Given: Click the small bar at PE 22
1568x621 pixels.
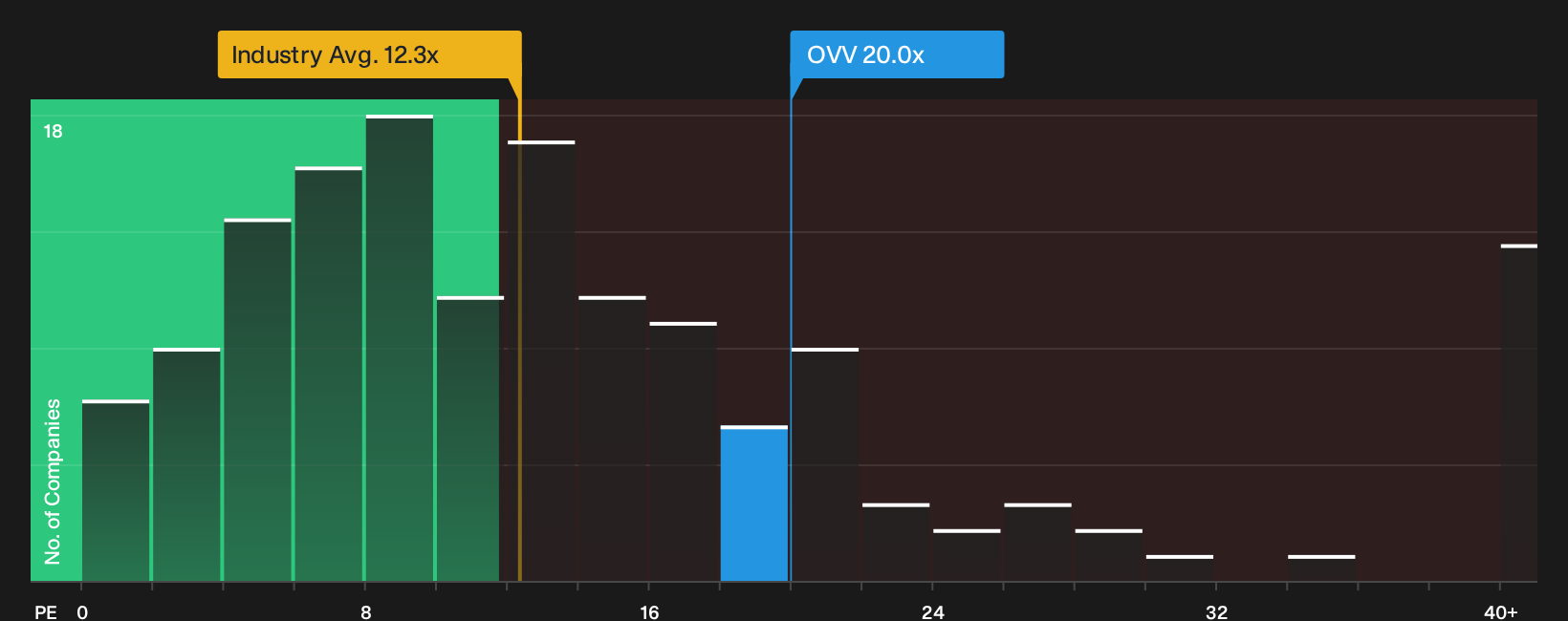Looking at the screenshot, I should coord(896,542).
